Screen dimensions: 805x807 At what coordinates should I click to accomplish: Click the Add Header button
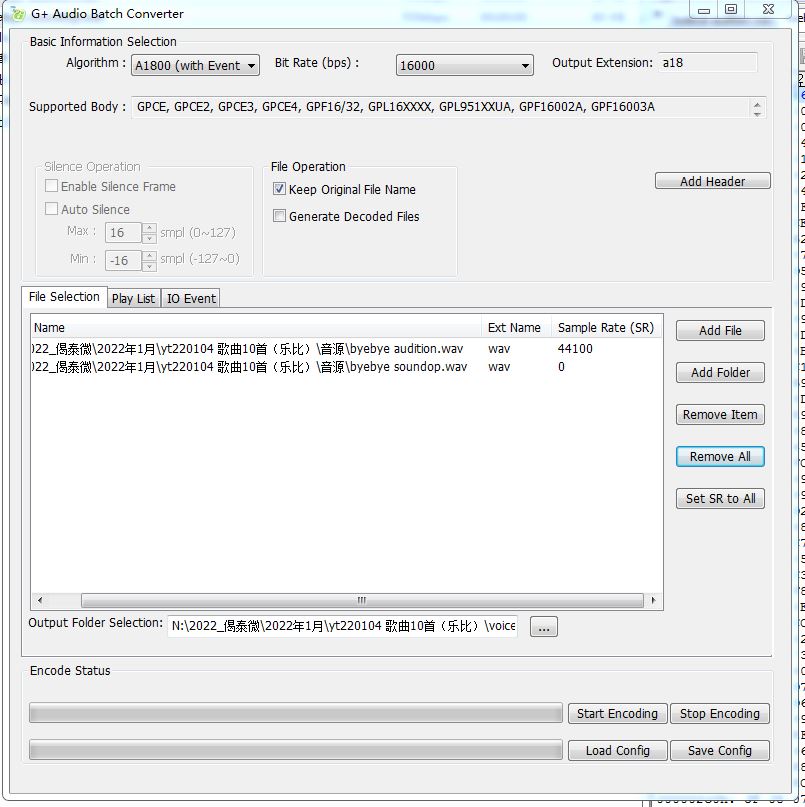click(712, 182)
